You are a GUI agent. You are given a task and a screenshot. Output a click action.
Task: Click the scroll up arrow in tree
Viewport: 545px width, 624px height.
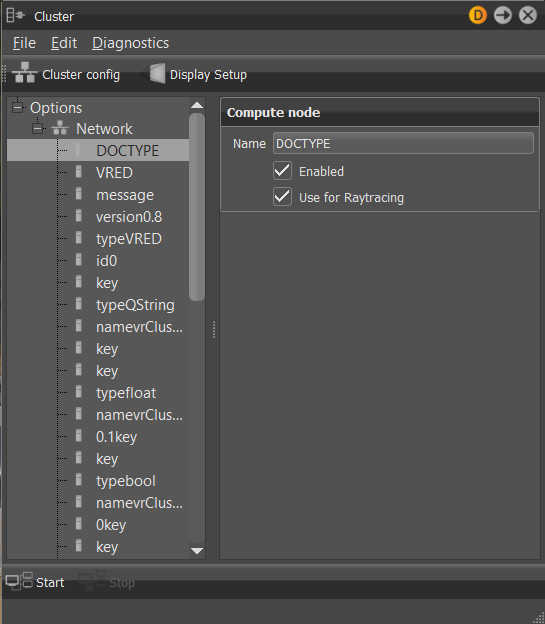(x=197, y=105)
